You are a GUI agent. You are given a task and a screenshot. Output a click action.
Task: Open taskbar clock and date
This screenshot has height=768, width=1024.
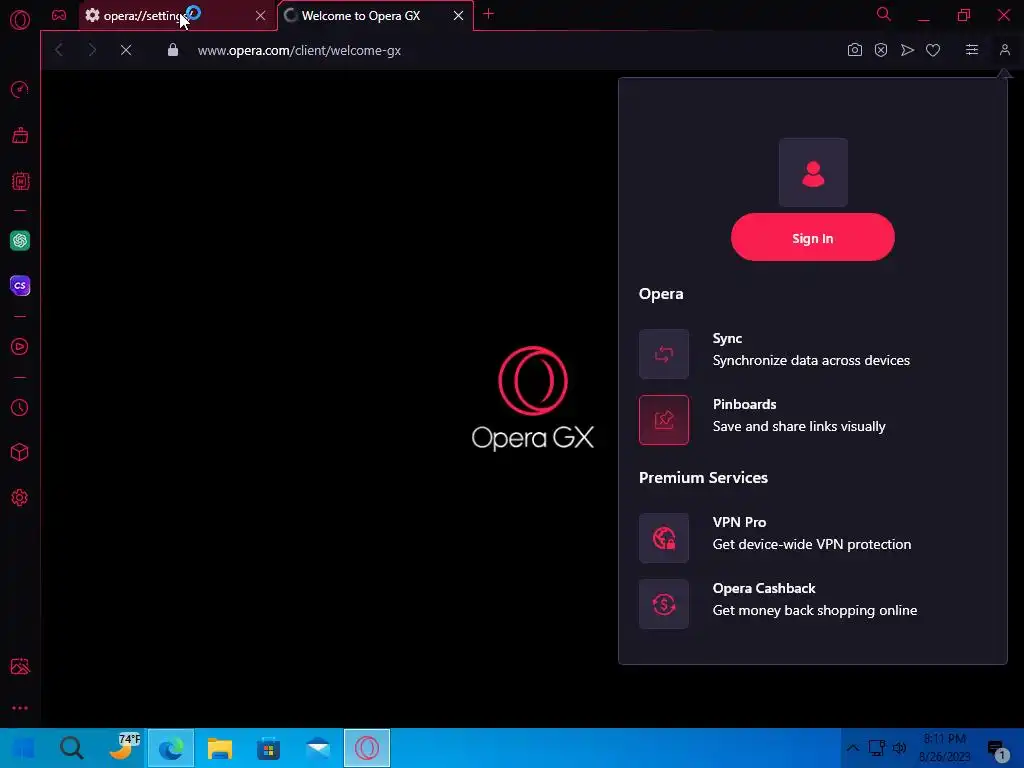(944, 748)
